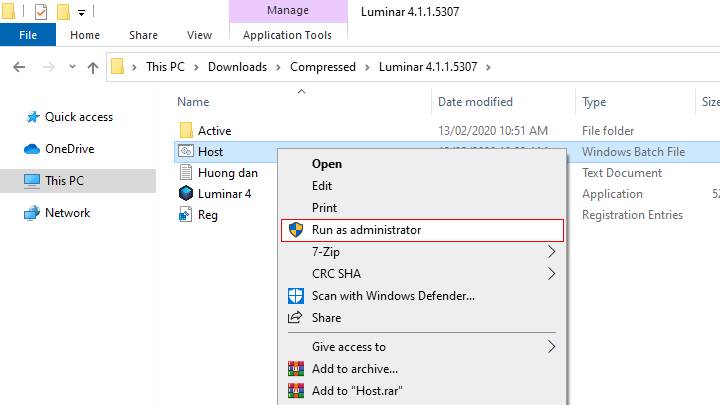Viewport: 720px width, 405px height.
Task: Select Network in navigation pane
Action: pos(68,213)
